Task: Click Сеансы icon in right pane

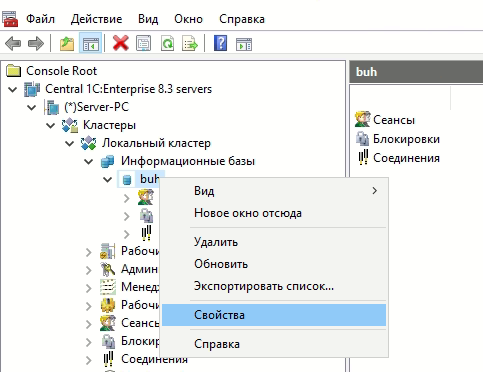Action: click(x=362, y=119)
